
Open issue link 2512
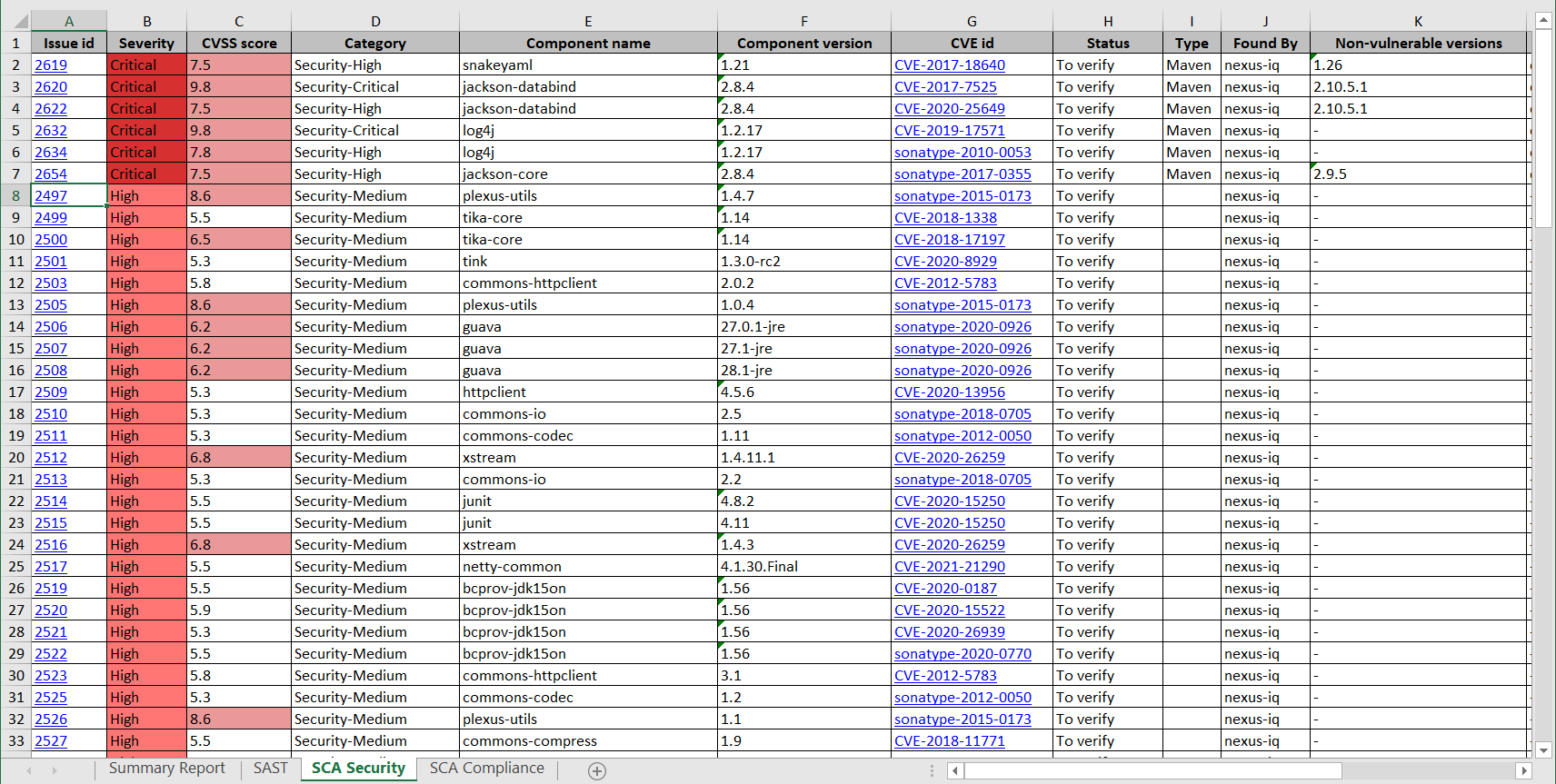click(x=51, y=458)
